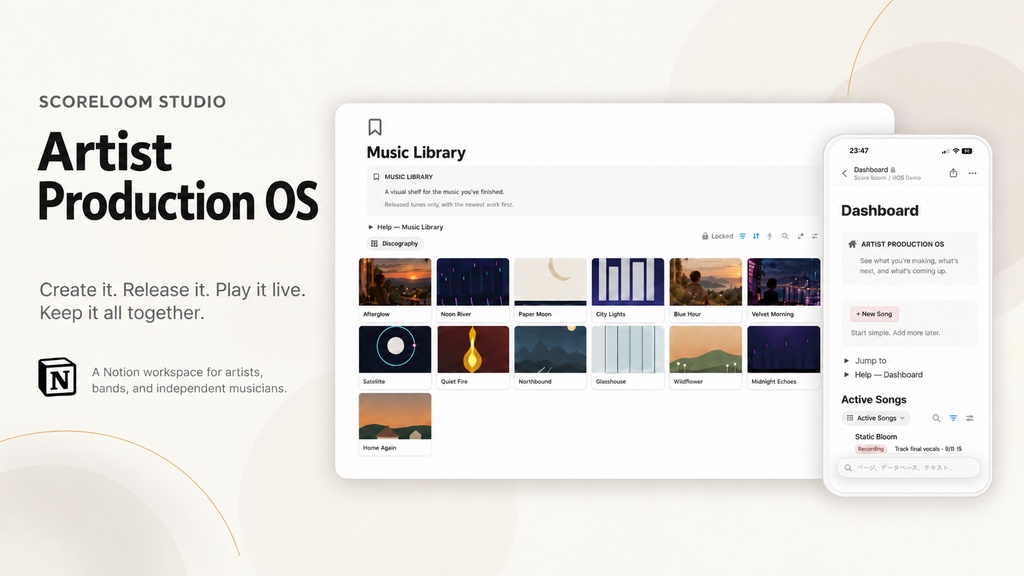The image size is (1024, 576).
Task: Select the Discography view tab
Action: click(395, 244)
